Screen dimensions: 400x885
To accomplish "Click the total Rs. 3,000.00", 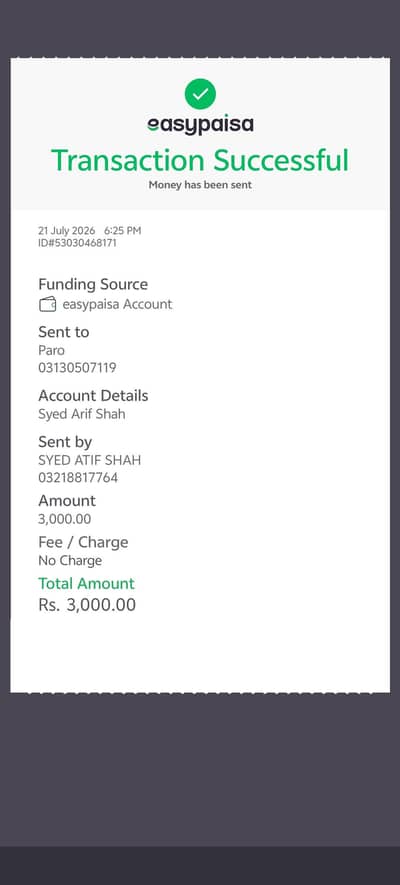I will coord(87,605).
